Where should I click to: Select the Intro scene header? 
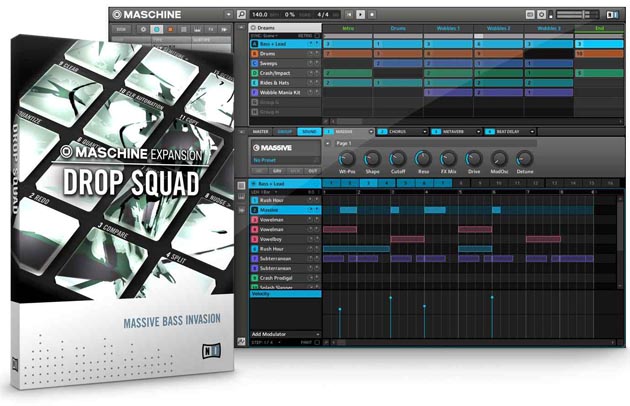[x=348, y=28]
